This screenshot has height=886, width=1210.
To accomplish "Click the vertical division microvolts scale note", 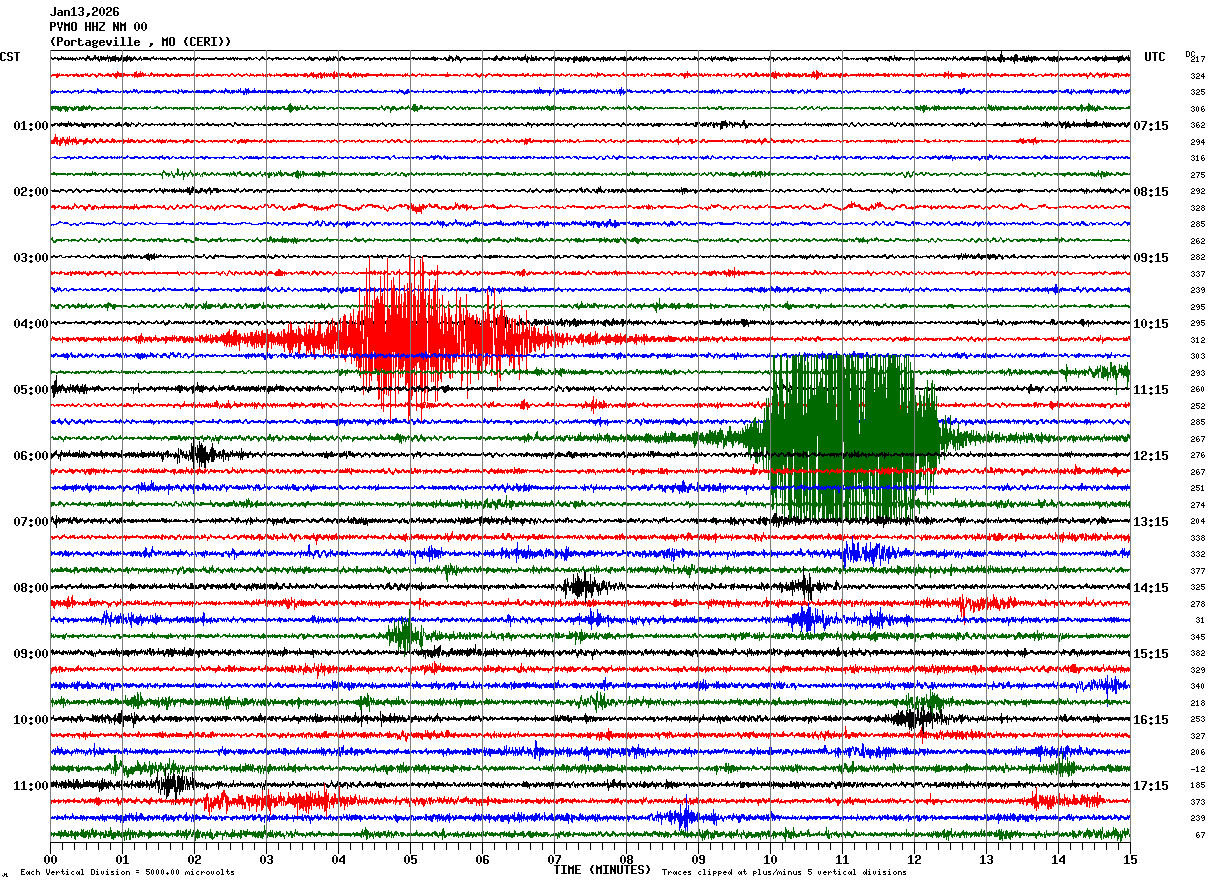I will tap(127, 872).
